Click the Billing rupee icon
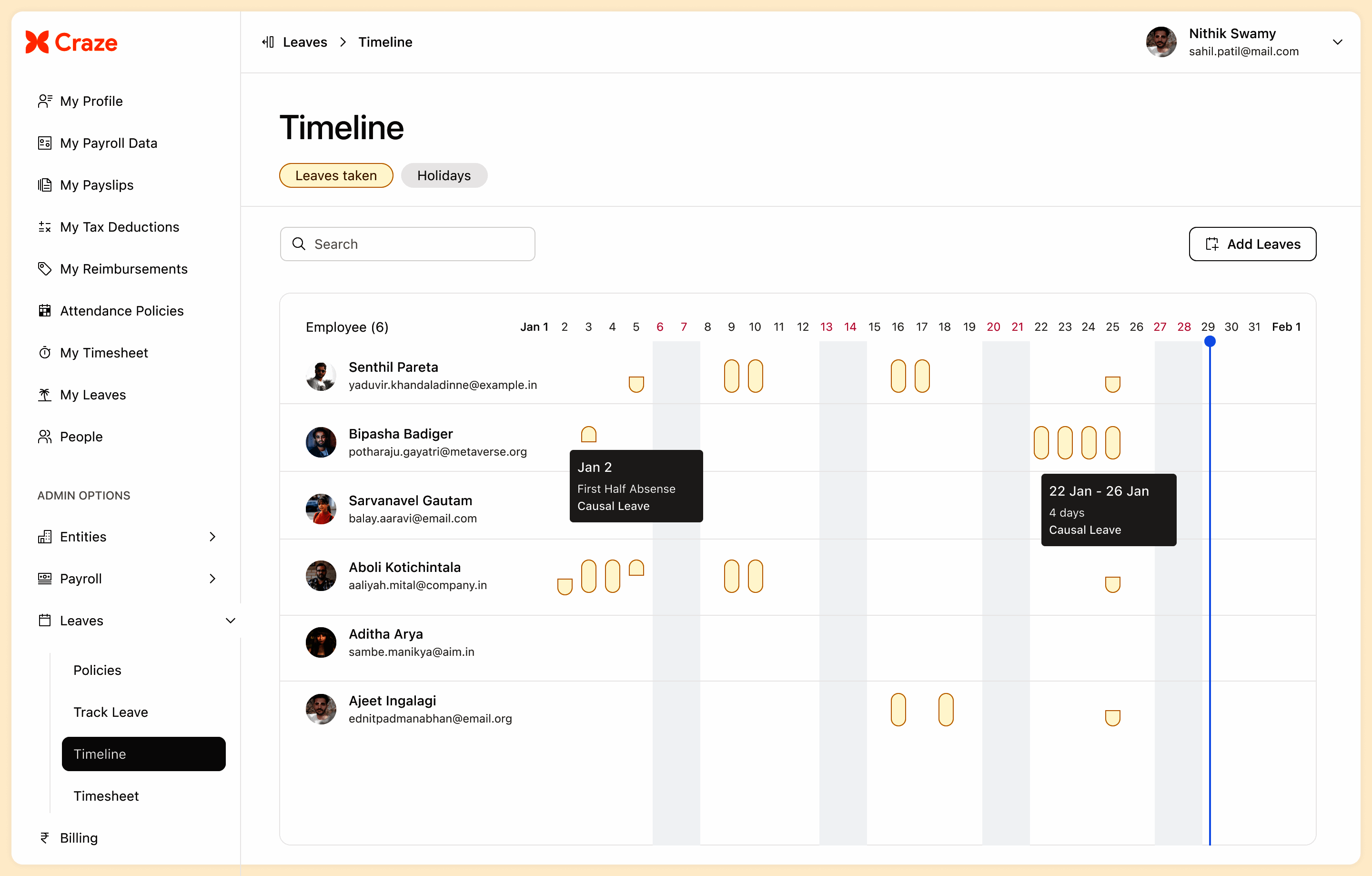Viewport: 1372px width, 876px height. pyautogui.click(x=44, y=837)
